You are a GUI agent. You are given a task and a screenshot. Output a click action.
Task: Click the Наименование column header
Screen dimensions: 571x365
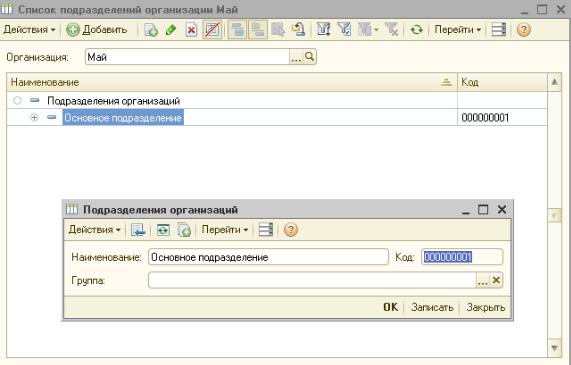232,82
